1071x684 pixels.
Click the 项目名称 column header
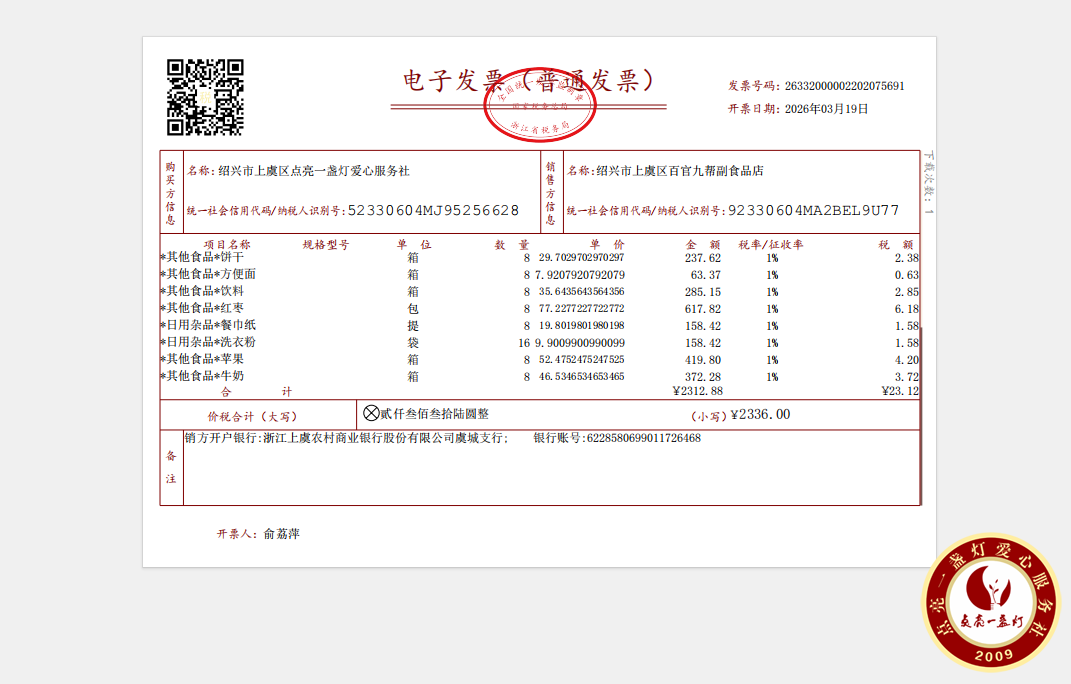tap(227, 244)
